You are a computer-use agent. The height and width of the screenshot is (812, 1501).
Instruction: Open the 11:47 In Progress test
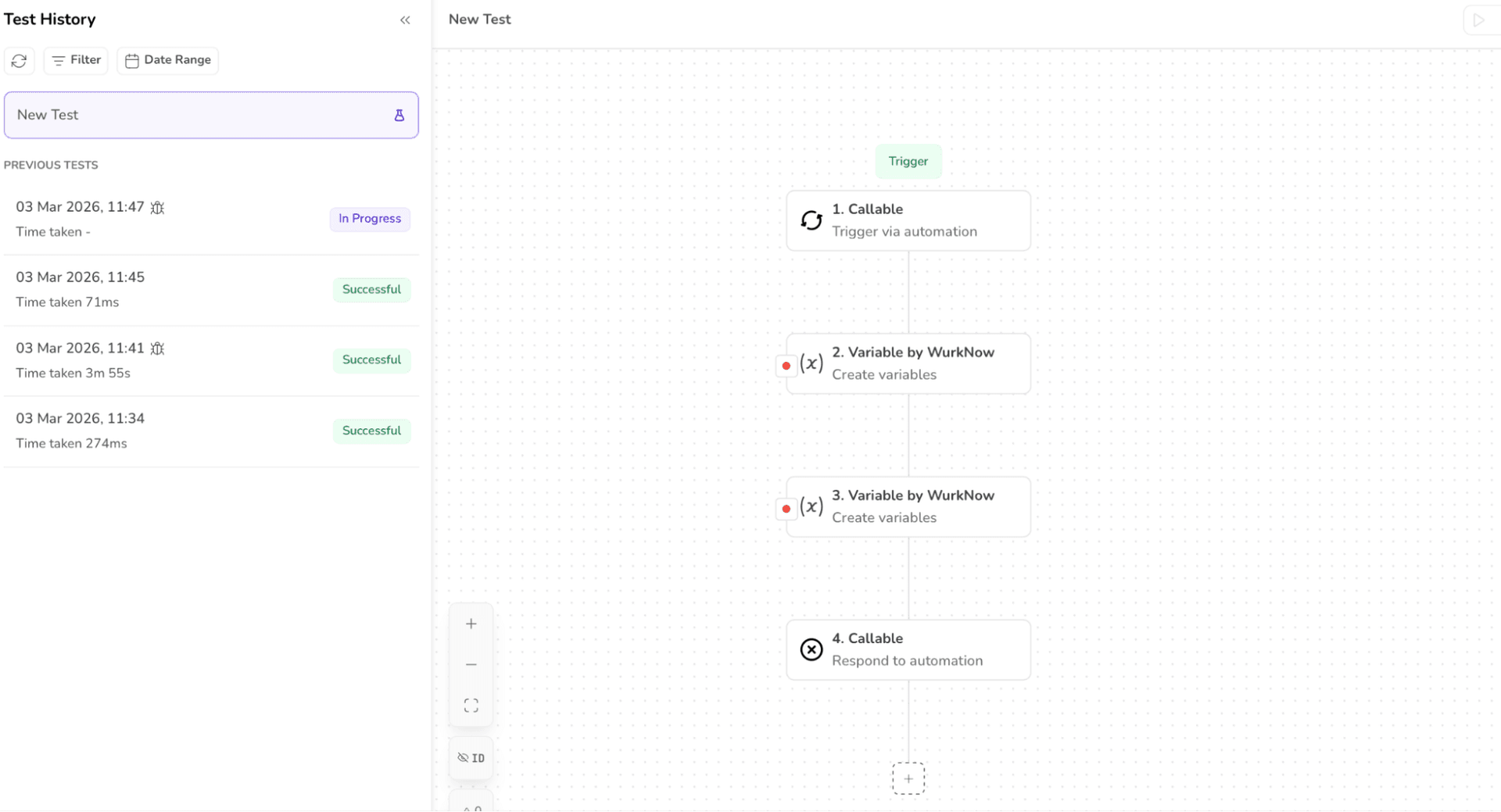pyautogui.click(x=211, y=219)
